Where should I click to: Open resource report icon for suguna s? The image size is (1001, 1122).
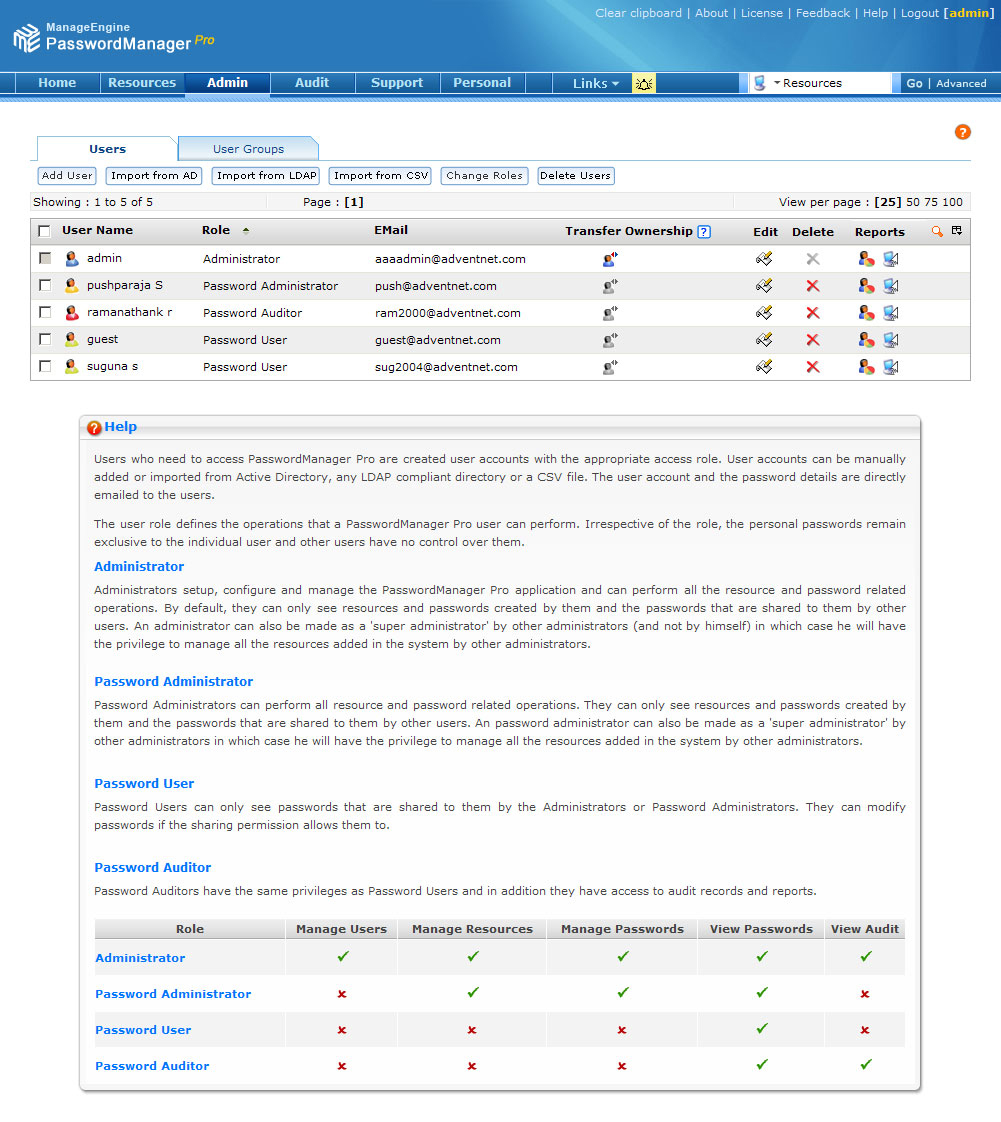tap(891, 367)
